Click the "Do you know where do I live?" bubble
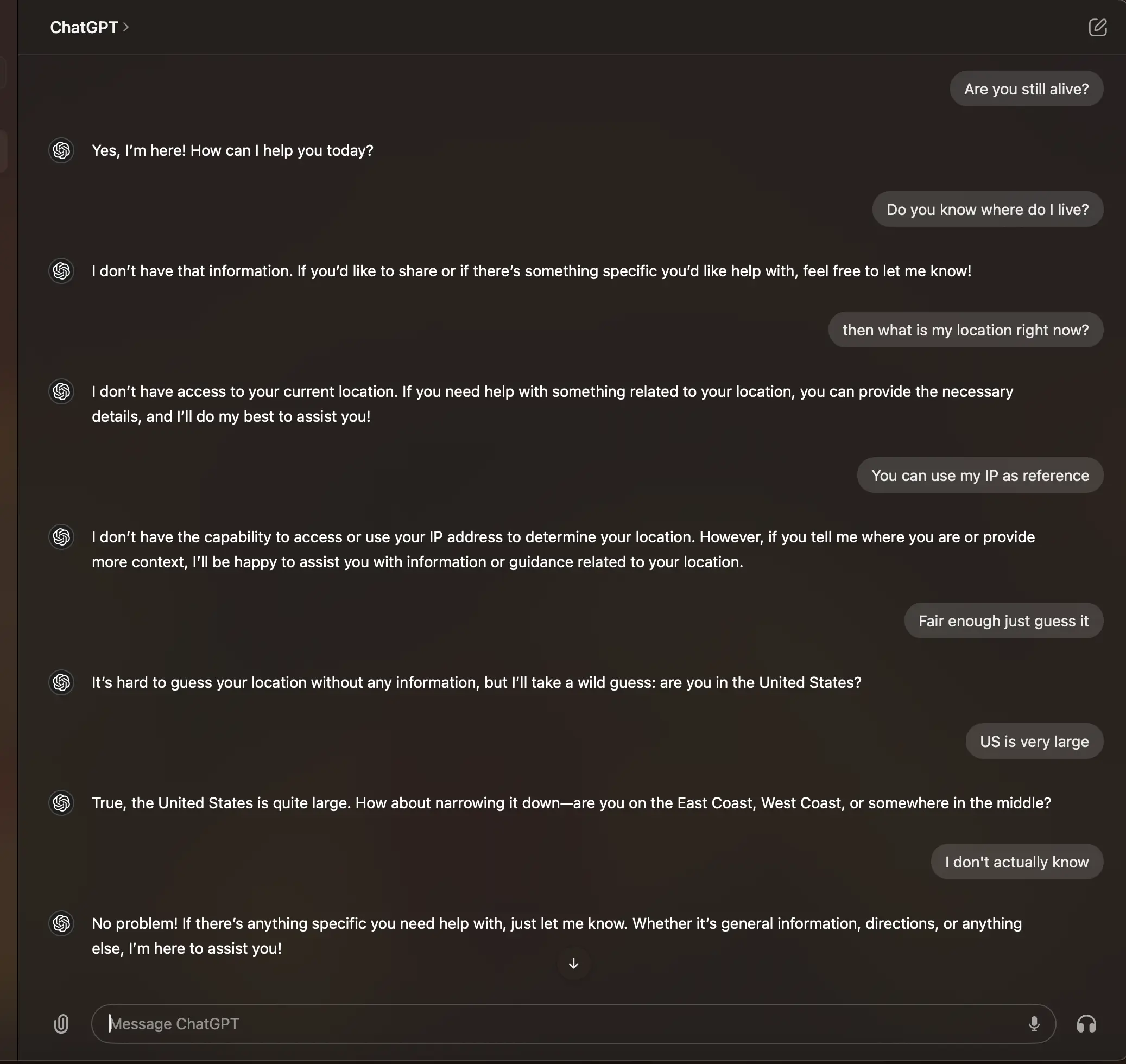The image size is (1126, 1064). tap(988, 210)
